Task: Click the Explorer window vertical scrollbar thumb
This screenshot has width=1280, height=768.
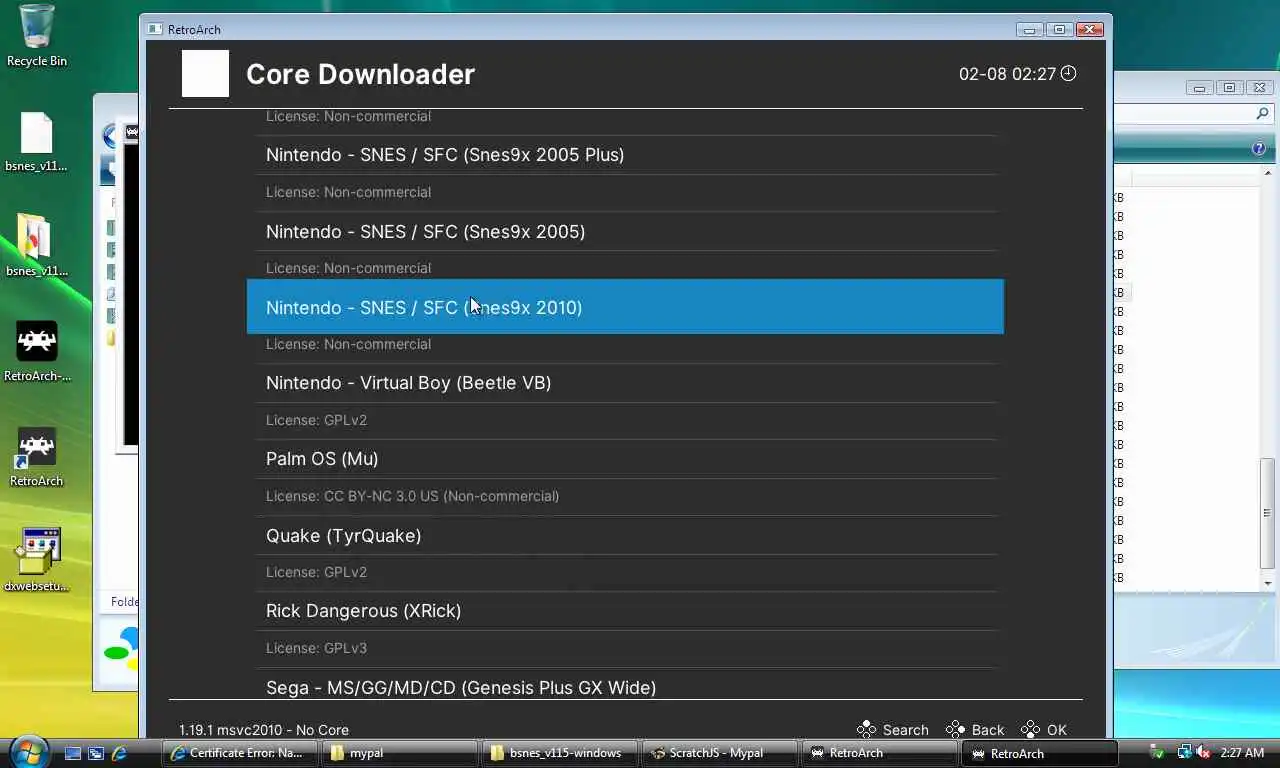Action: 1267,512
